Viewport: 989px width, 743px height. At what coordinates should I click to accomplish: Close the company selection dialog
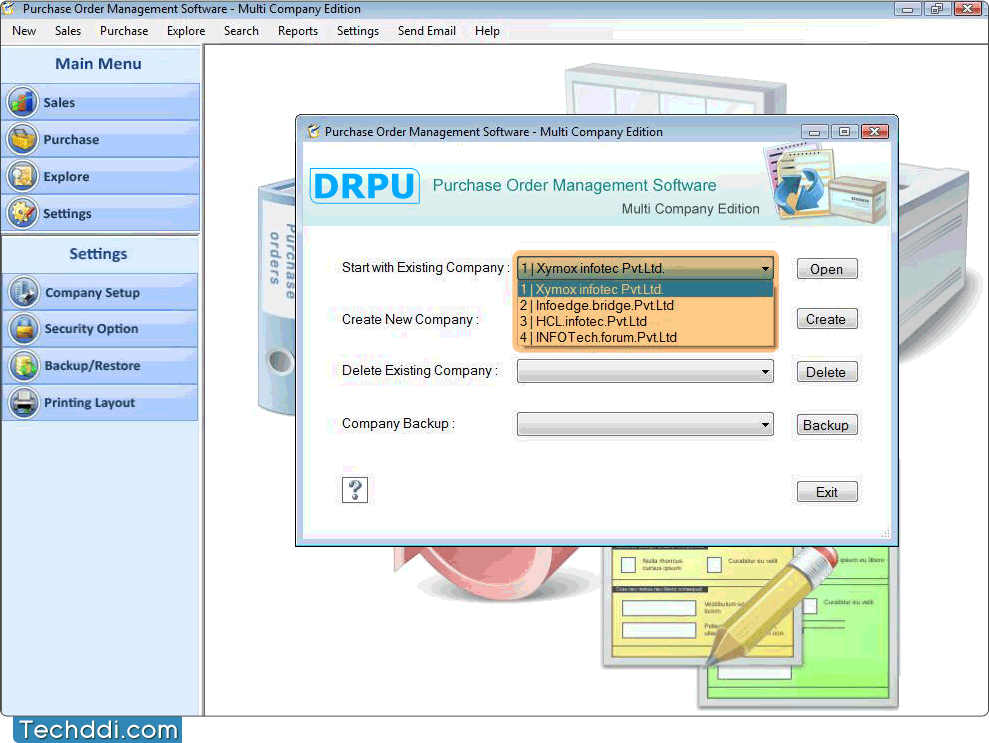click(875, 132)
